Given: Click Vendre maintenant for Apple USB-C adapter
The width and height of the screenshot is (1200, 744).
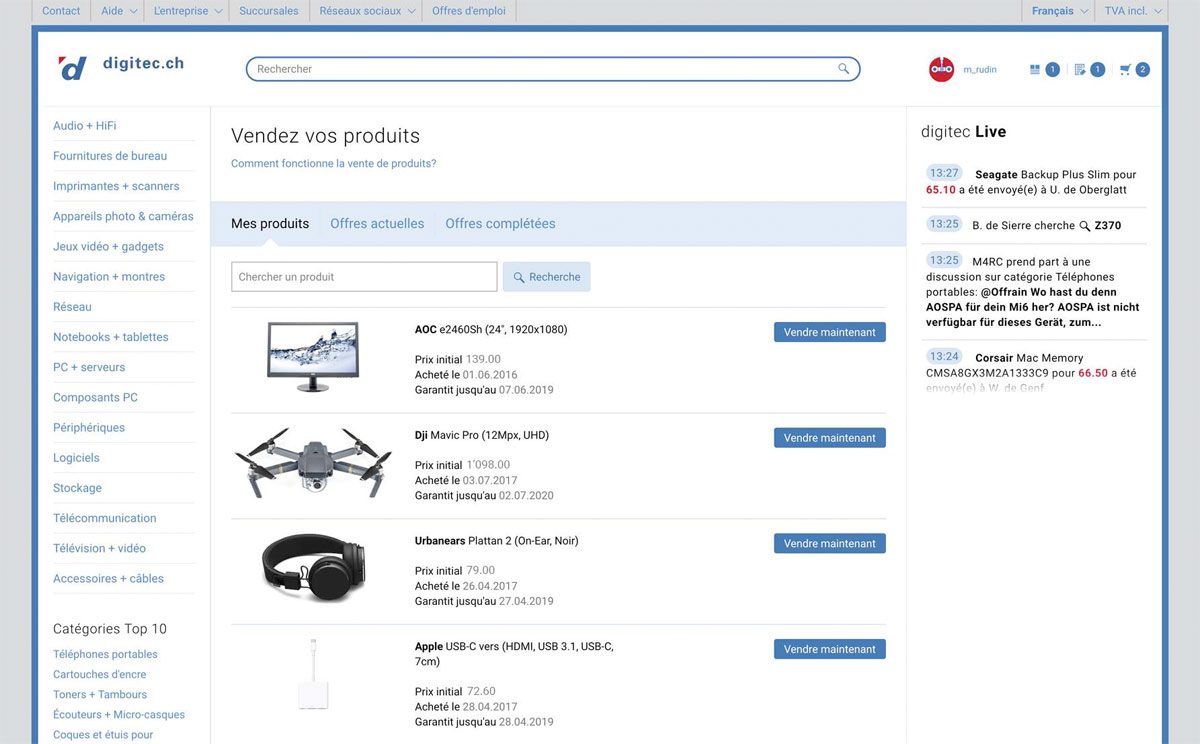Looking at the screenshot, I should click(830, 649).
